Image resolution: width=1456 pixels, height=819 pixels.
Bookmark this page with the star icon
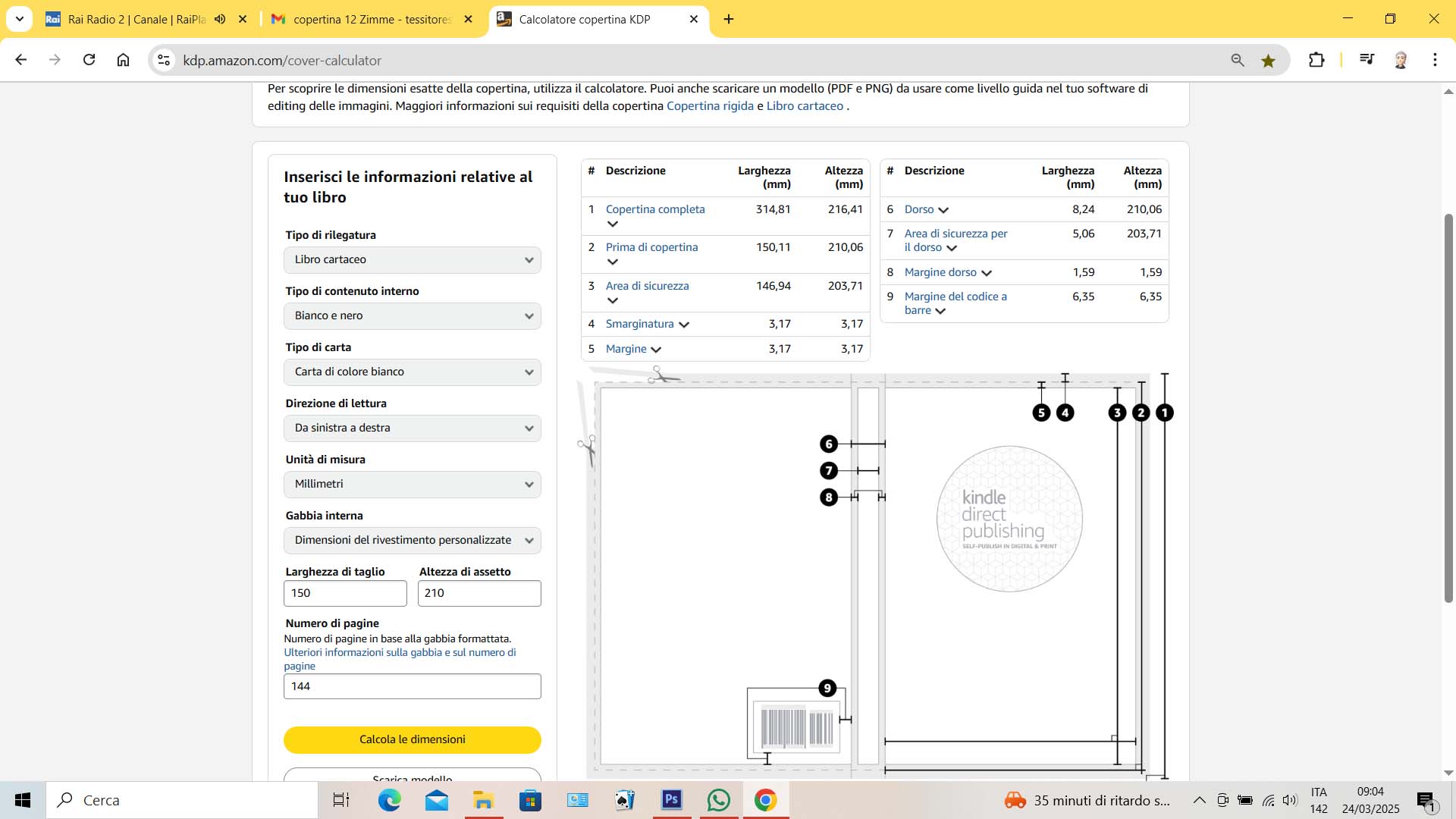(x=1268, y=60)
